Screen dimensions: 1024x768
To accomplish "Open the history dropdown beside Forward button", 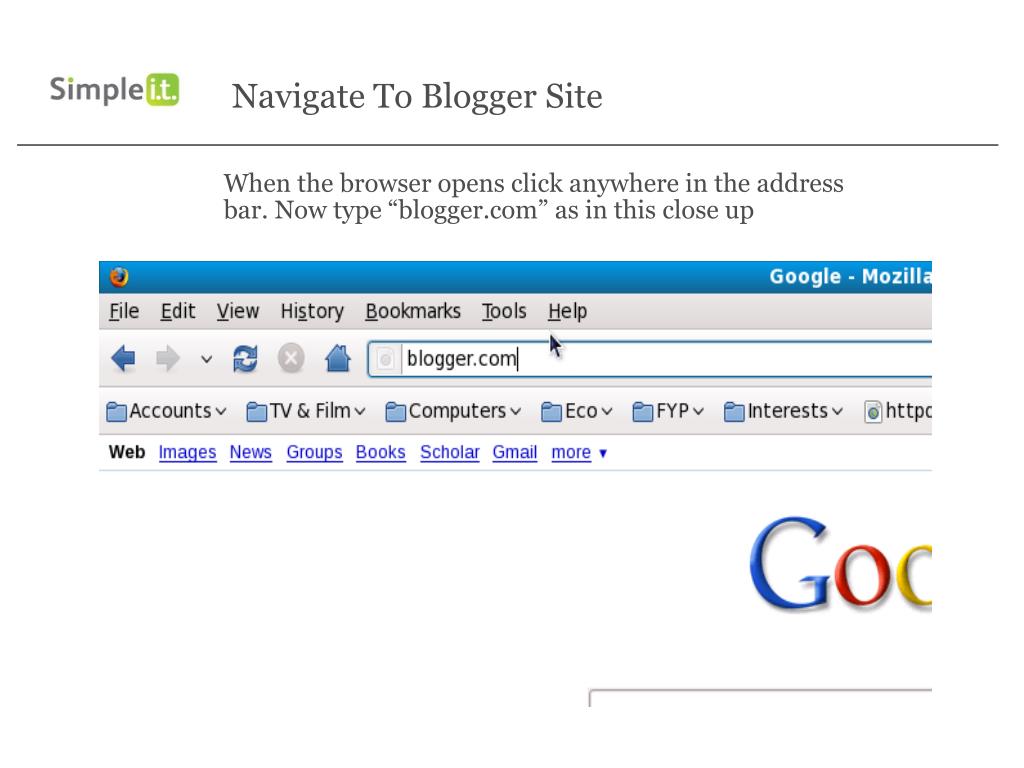I will pos(206,359).
